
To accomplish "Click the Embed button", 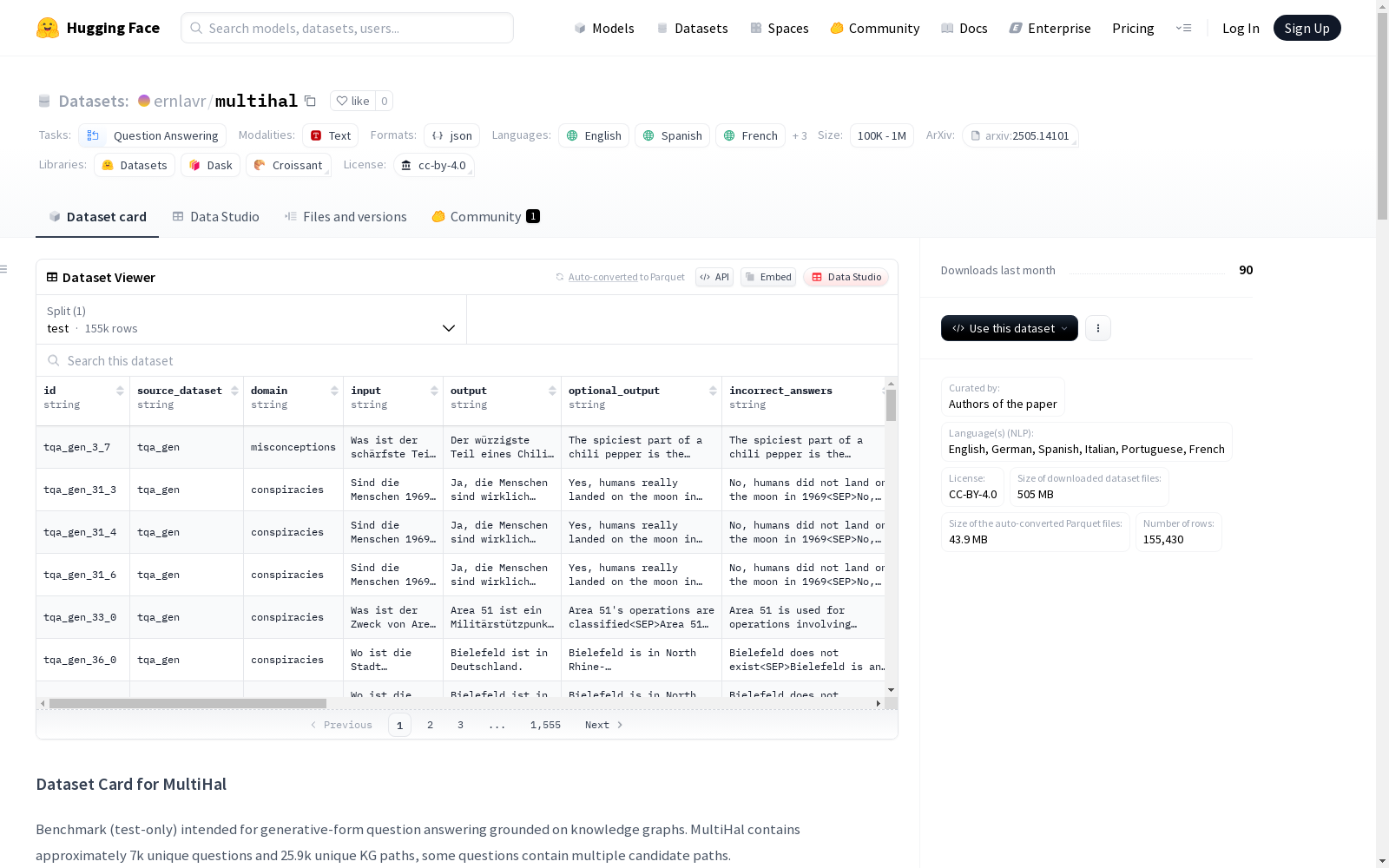I will [768, 277].
